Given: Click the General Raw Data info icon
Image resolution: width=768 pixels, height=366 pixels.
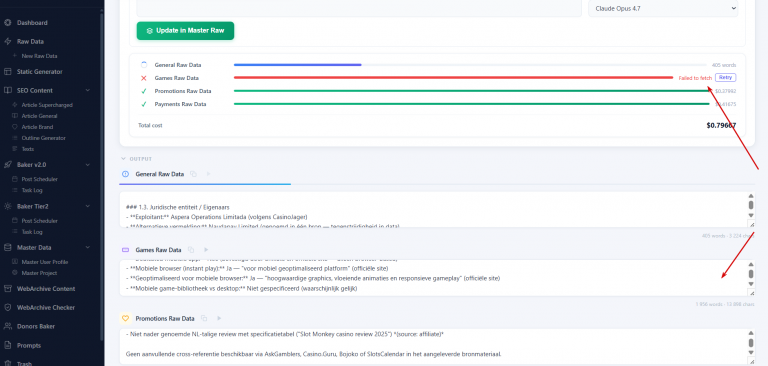Looking at the screenshot, I should 125,174.
